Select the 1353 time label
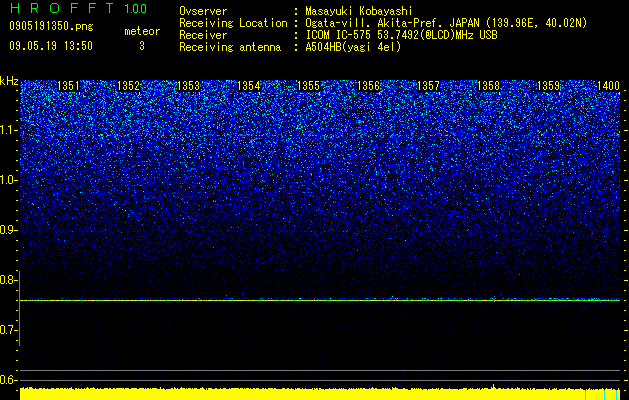Image resolution: width=629 pixels, height=400 pixels. [189, 86]
